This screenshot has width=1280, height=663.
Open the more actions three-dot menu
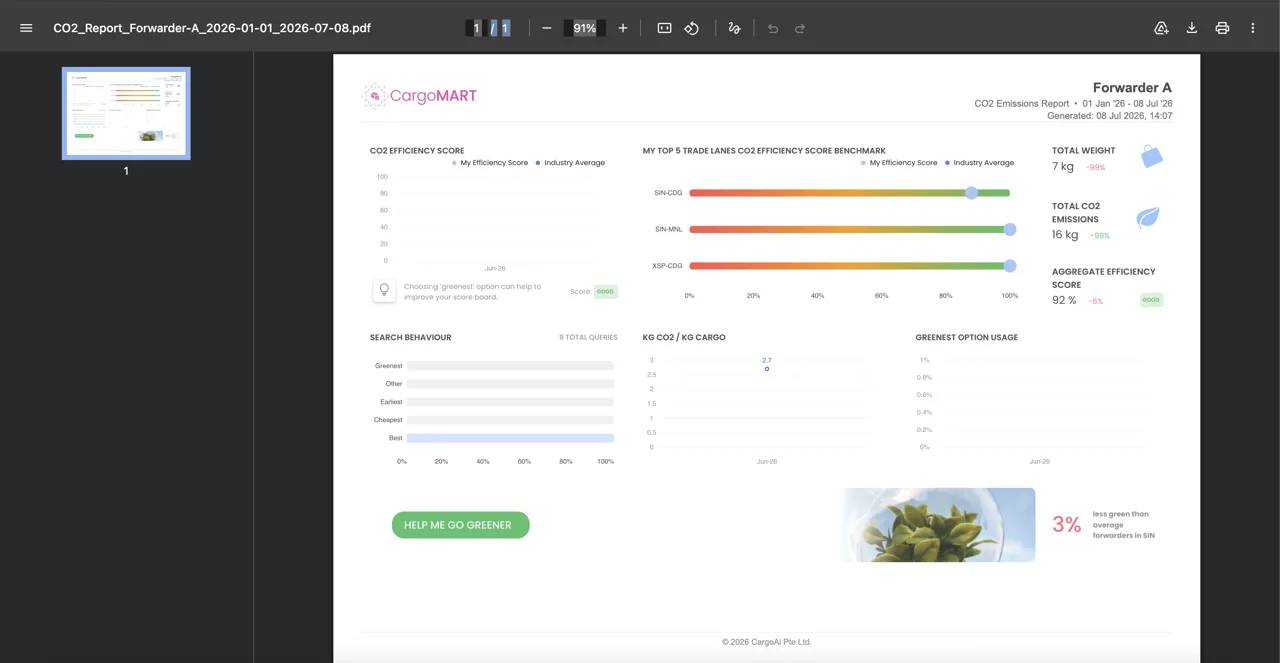coord(1252,28)
